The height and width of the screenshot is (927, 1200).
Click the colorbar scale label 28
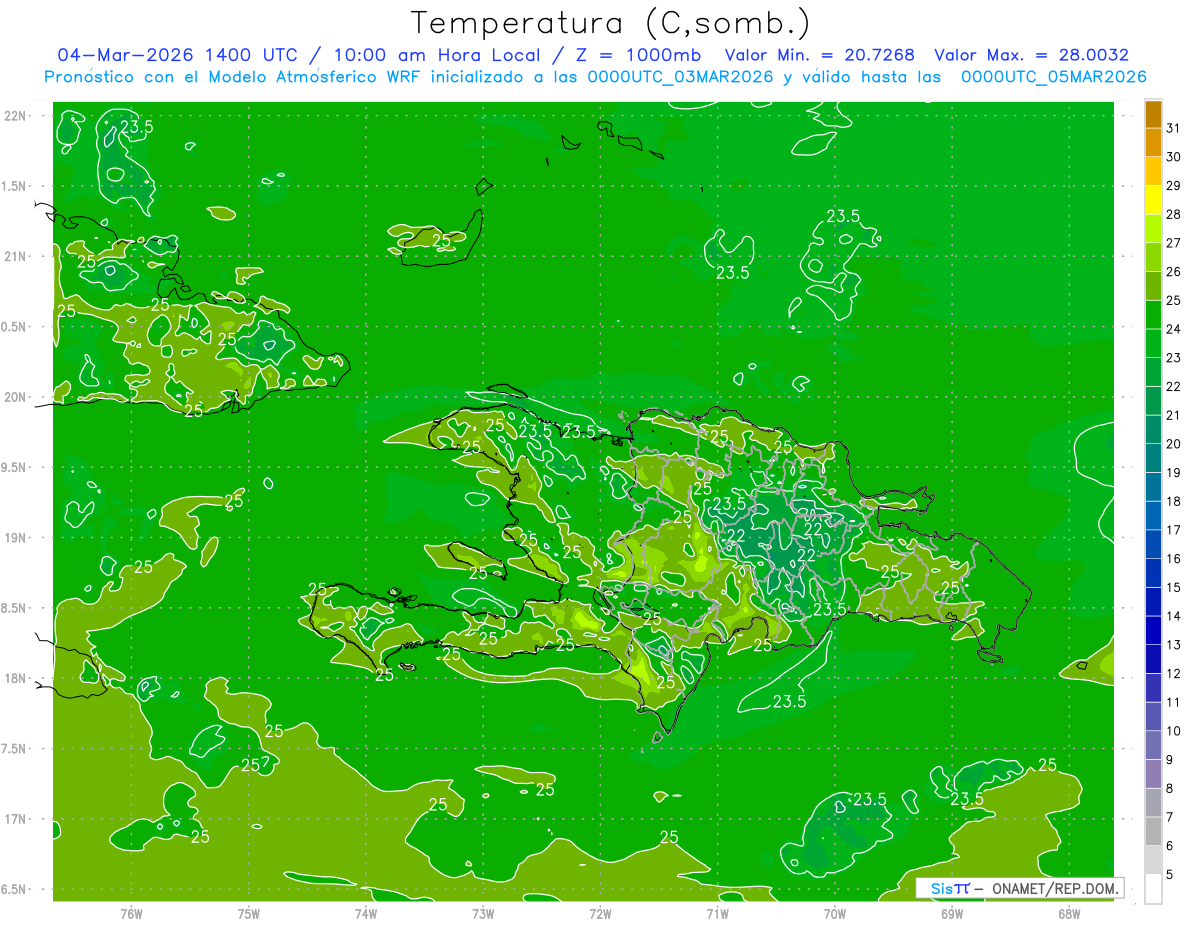(1174, 214)
